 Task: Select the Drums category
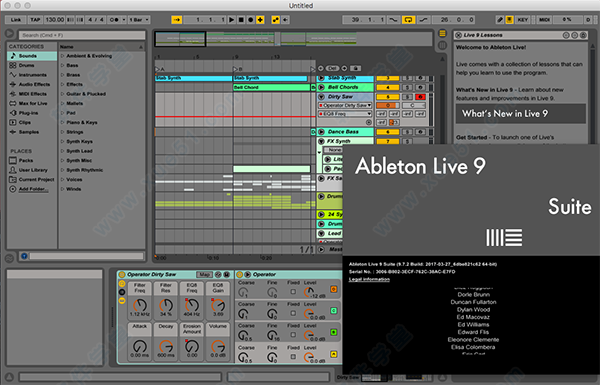coord(32,65)
